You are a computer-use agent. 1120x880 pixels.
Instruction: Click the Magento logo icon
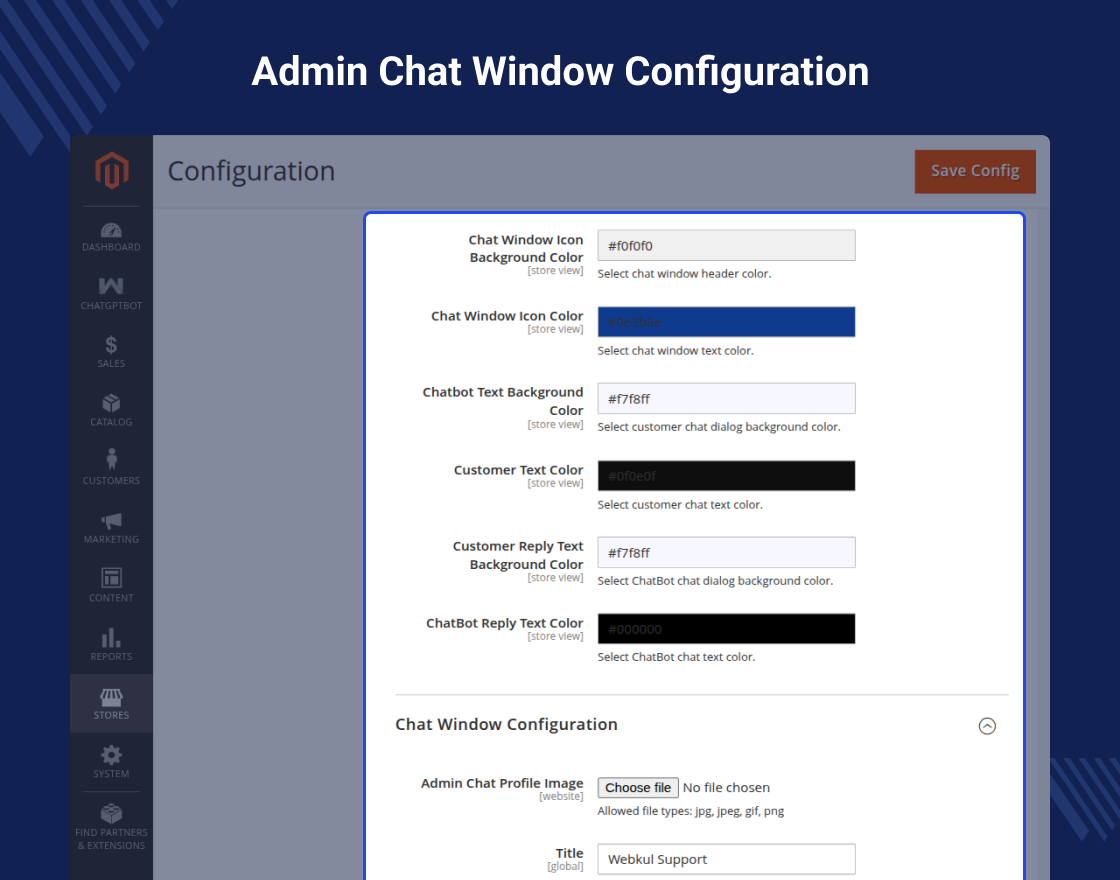(x=111, y=170)
